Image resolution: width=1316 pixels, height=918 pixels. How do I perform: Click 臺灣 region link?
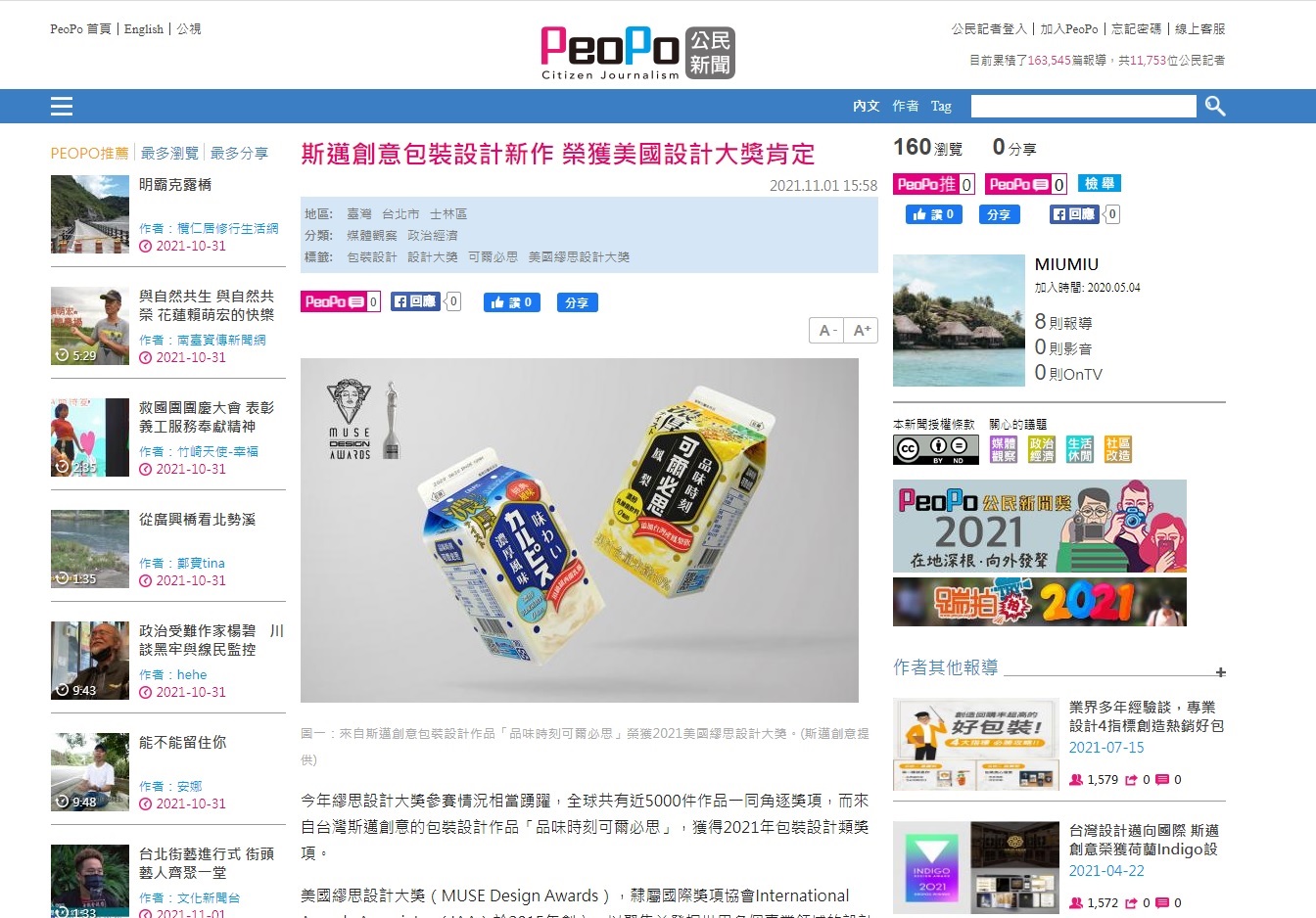[x=359, y=213]
